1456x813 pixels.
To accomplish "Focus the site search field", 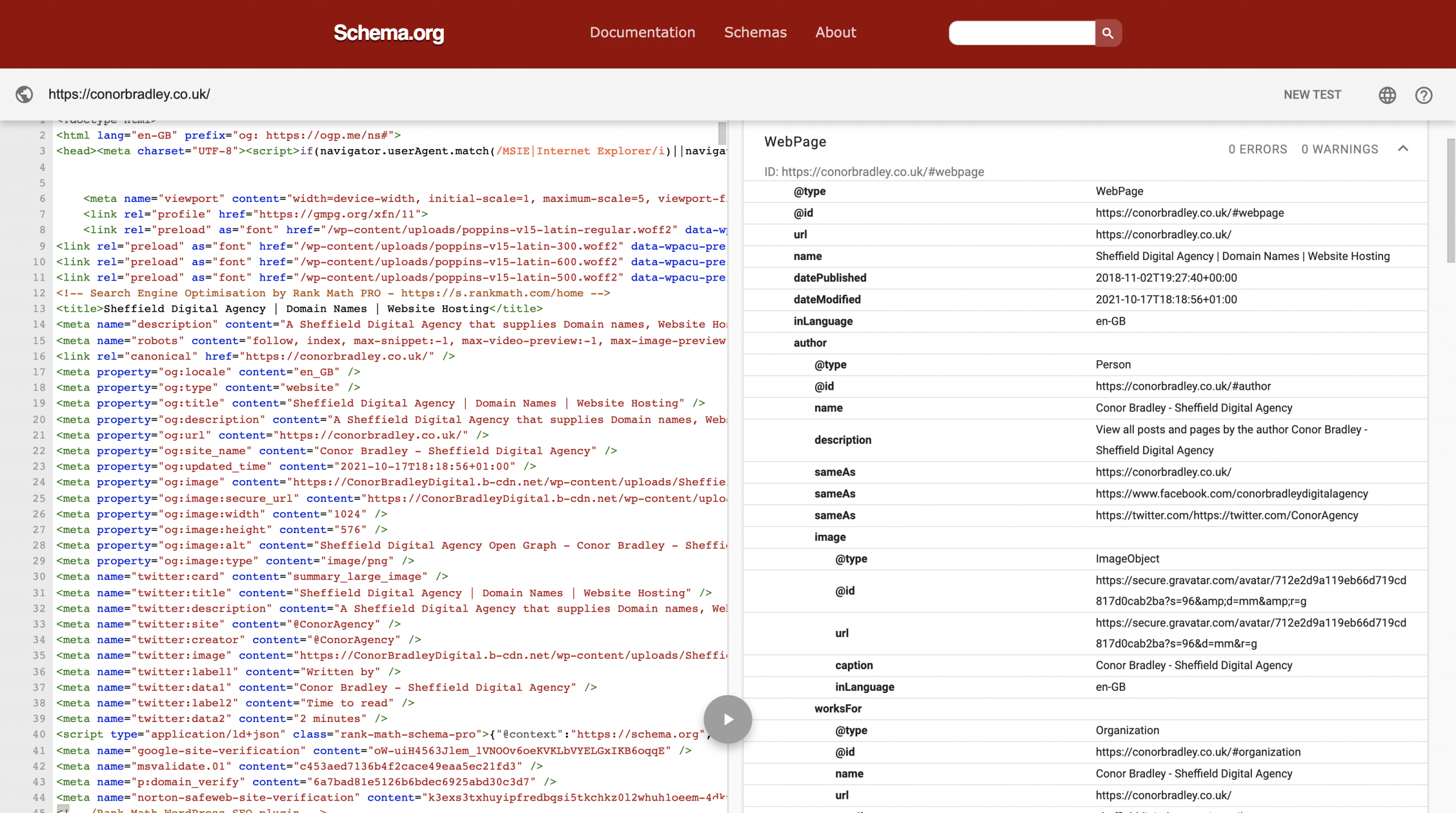I will pos(1021,33).
